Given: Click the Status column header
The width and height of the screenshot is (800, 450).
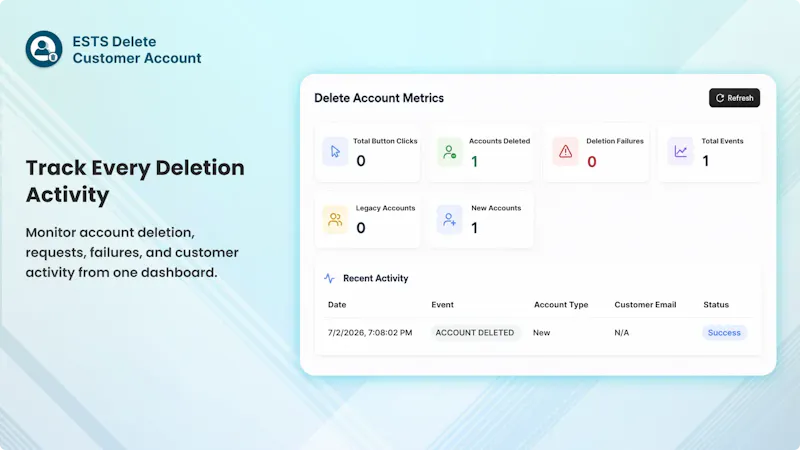Looking at the screenshot, I should pyautogui.click(x=716, y=305).
